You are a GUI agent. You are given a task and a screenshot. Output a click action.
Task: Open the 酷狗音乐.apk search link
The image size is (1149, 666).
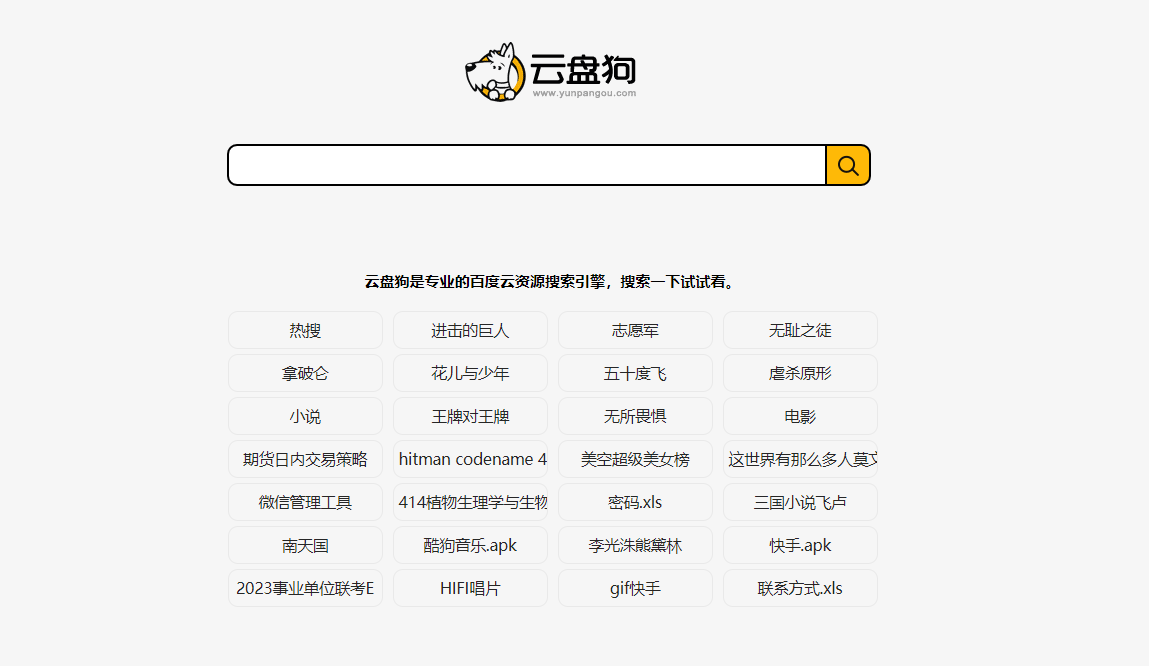coord(470,545)
